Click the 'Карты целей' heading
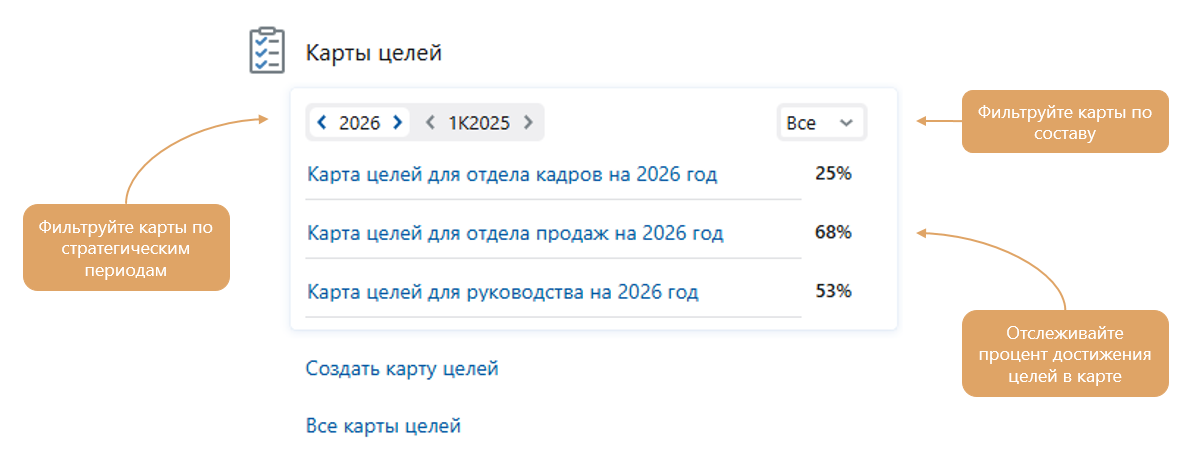1192x460 pixels. pos(373,53)
